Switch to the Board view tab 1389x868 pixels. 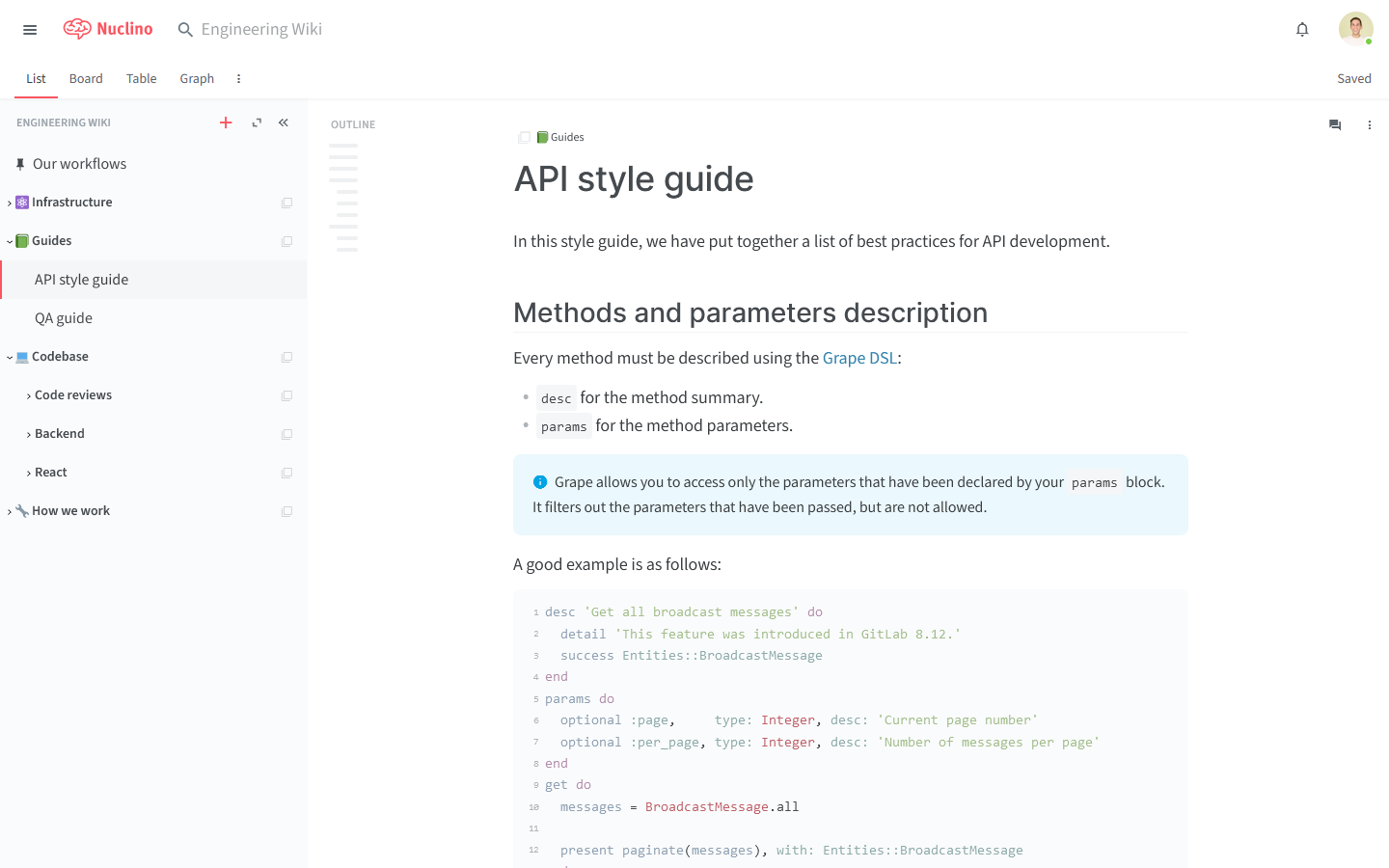point(86,79)
